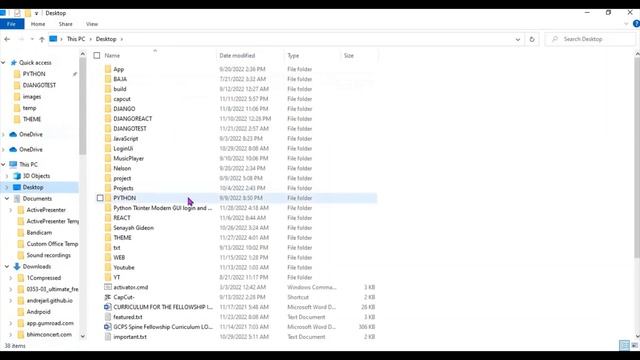Viewport: 640px width, 360px height.
Task: Open the Share ribbon tab
Action: 65,24
